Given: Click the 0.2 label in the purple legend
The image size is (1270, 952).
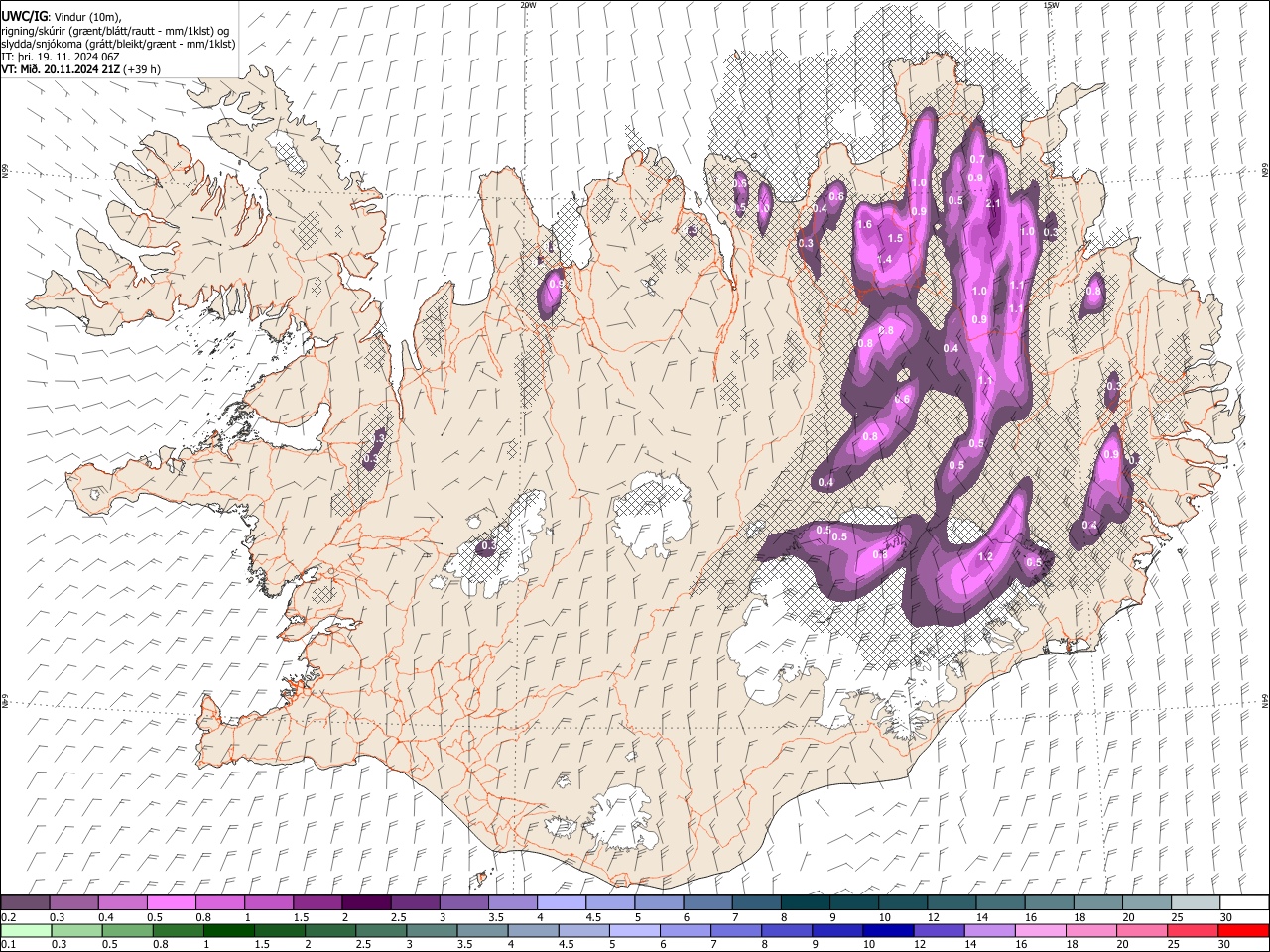Looking at the screenshot, I should [x=9, y=917].
